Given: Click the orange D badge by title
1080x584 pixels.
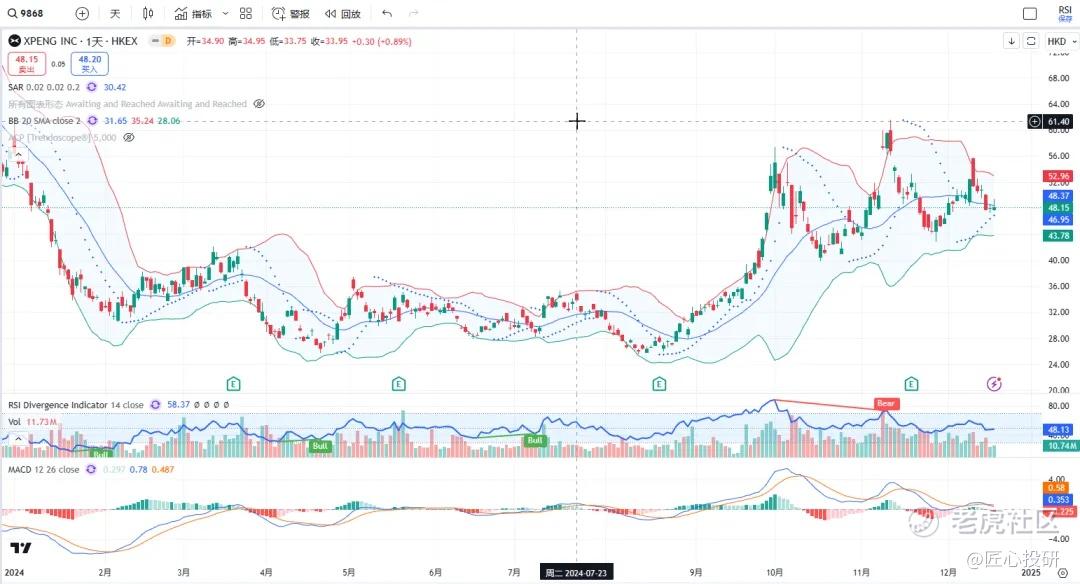Looking at the screenshot, I should coord(167,41).
